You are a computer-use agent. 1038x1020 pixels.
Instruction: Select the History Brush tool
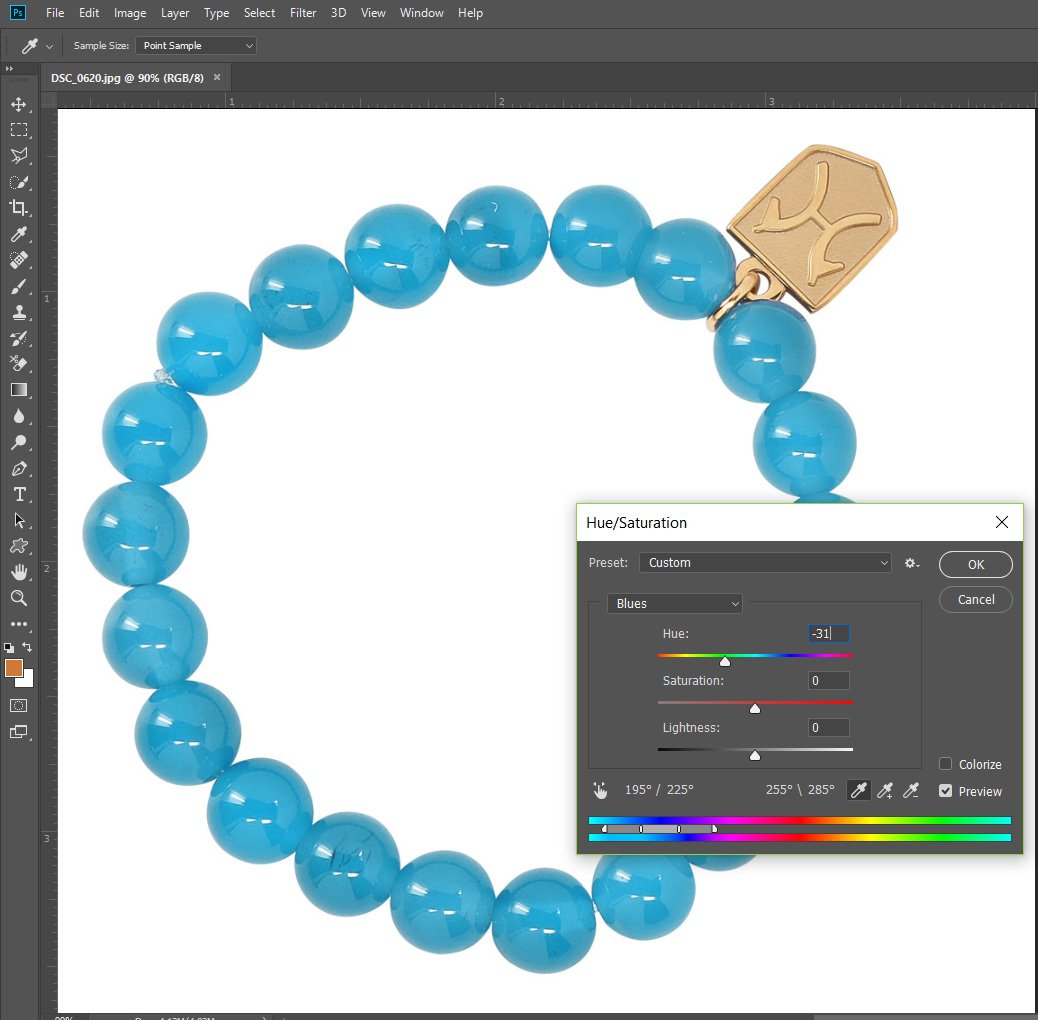point(19,338)
